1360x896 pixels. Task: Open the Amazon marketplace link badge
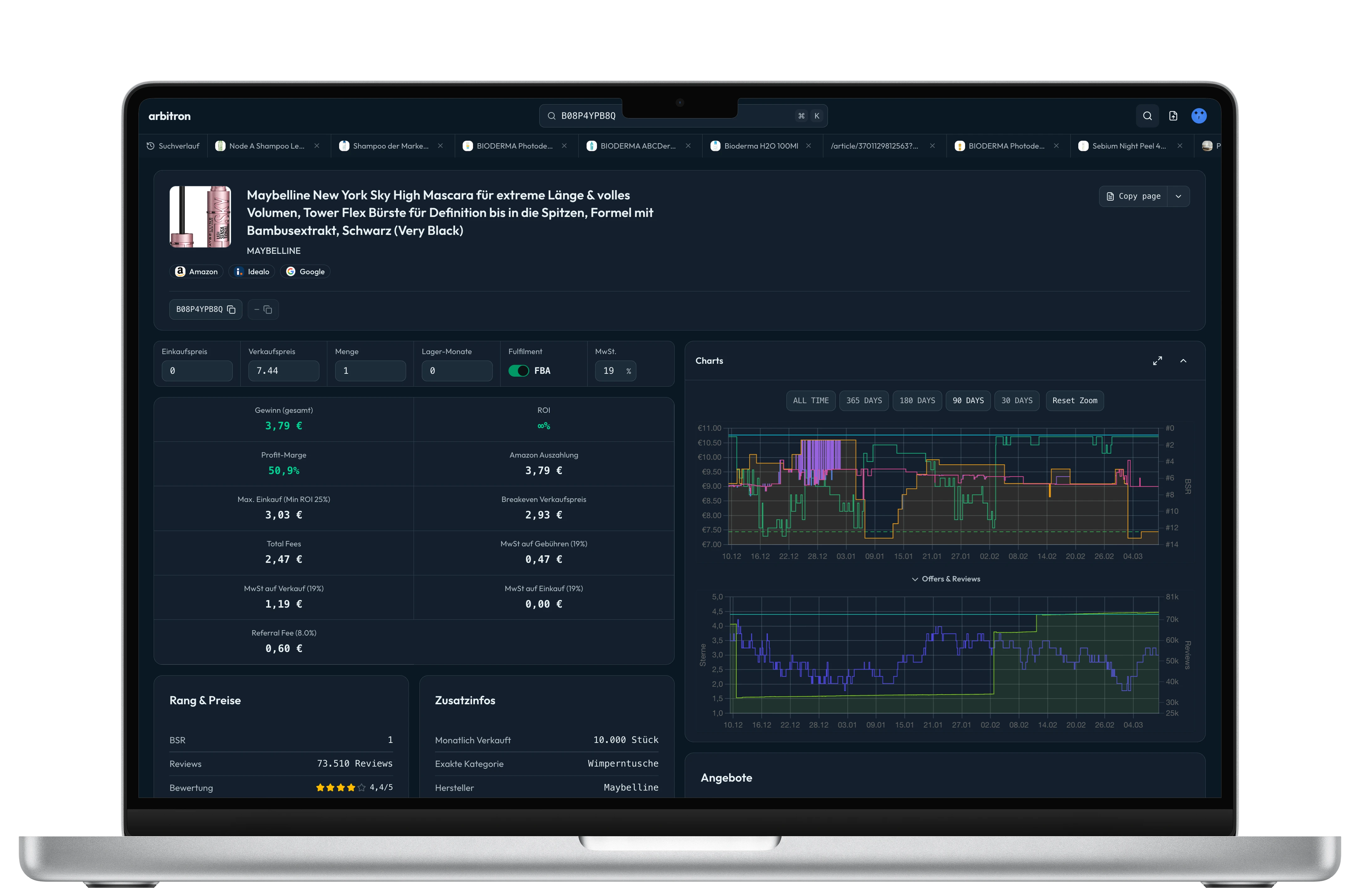(x=196, y=271)
